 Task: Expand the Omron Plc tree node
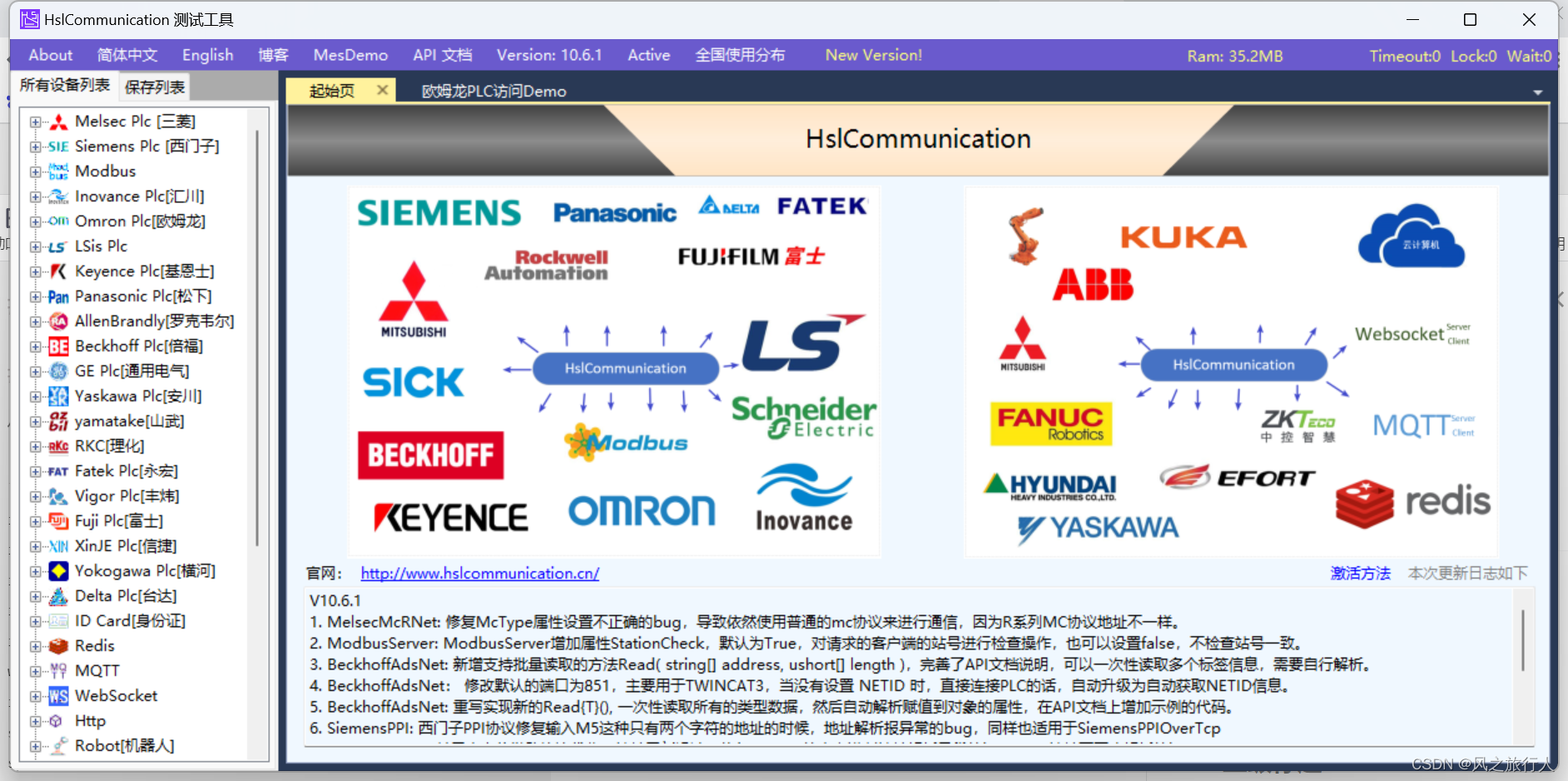[x=35, y=221]
